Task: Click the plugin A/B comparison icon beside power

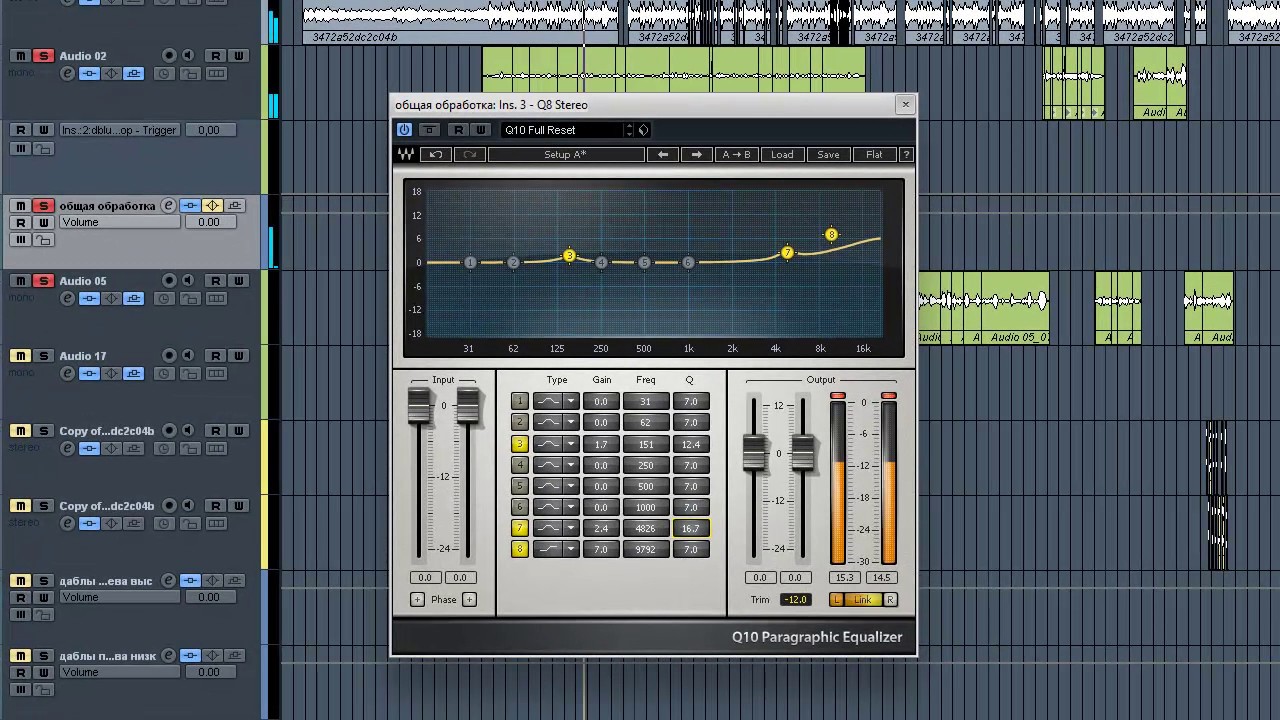Action: click(429, 130)
